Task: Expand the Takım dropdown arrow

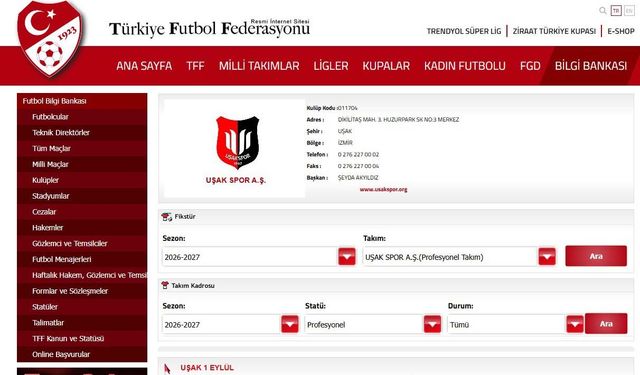Action: 547,257
